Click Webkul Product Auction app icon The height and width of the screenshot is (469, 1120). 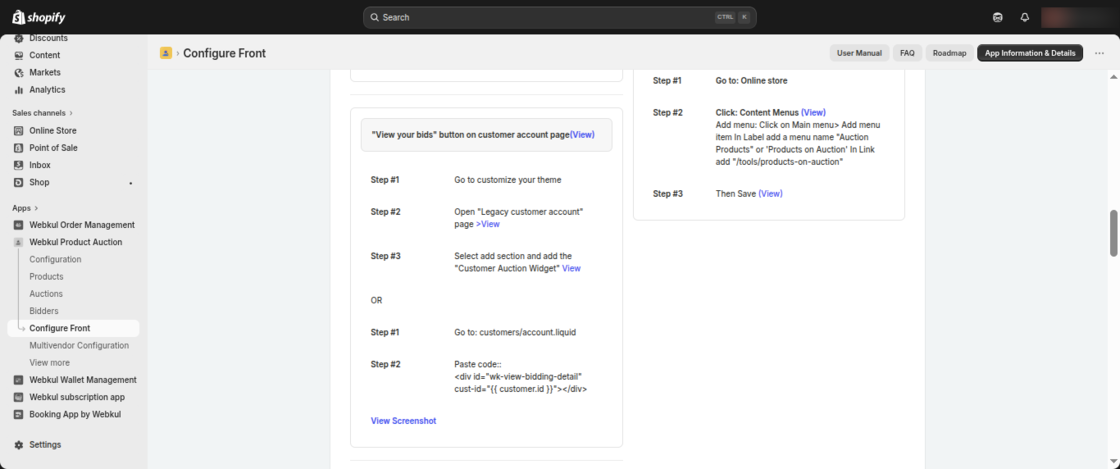point(19,242)
